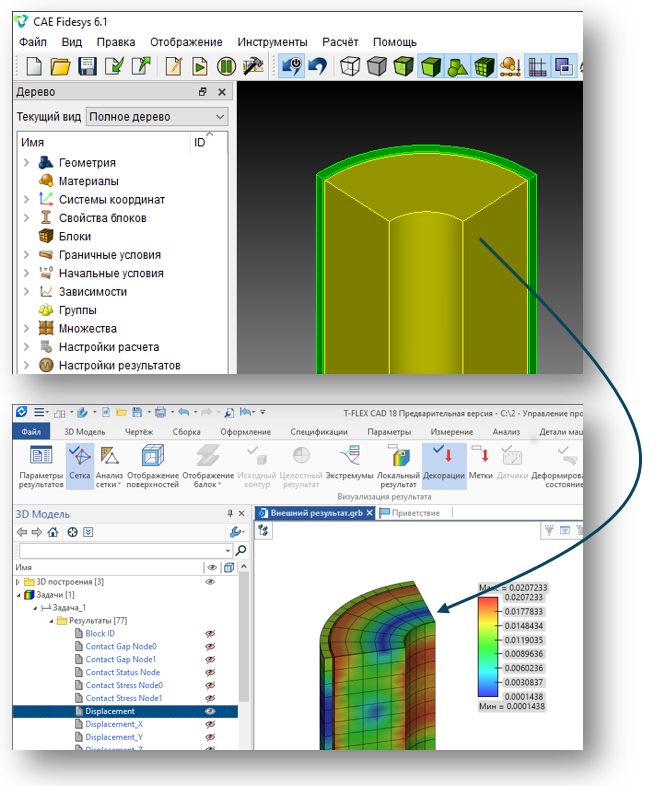The width and height of the screenshot is (656, 786).
Task: Open the Текущий вид Полное дерево dropdown
Action: (x=157, y=117)
